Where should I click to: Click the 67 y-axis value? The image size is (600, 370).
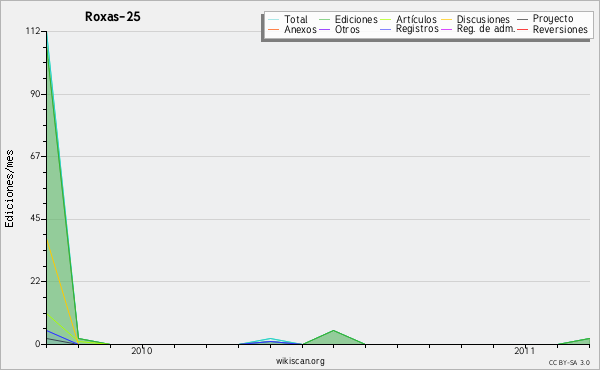pos(36,156)
